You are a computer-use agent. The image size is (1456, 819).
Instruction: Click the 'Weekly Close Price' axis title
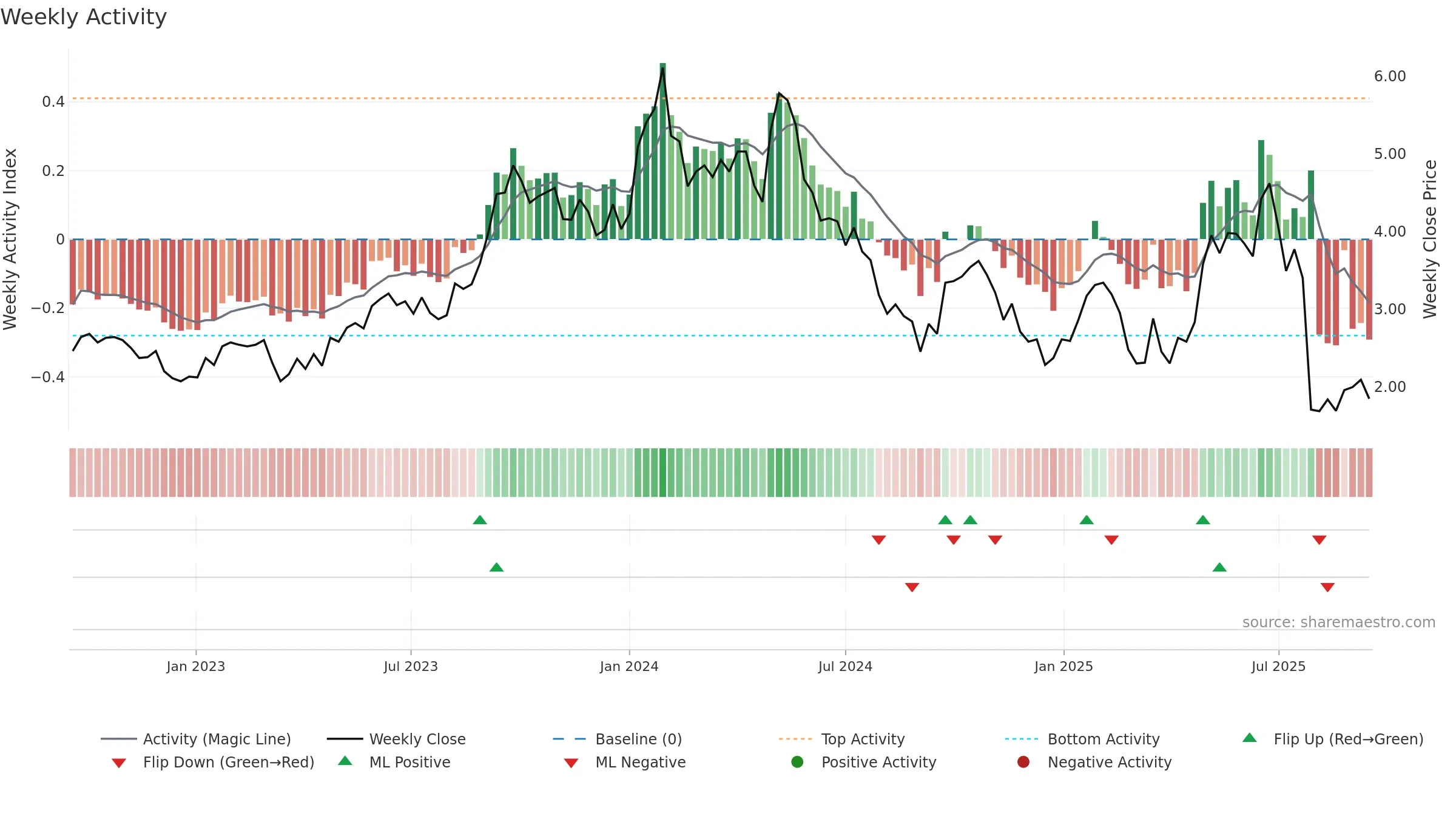tap(1430, 239)
